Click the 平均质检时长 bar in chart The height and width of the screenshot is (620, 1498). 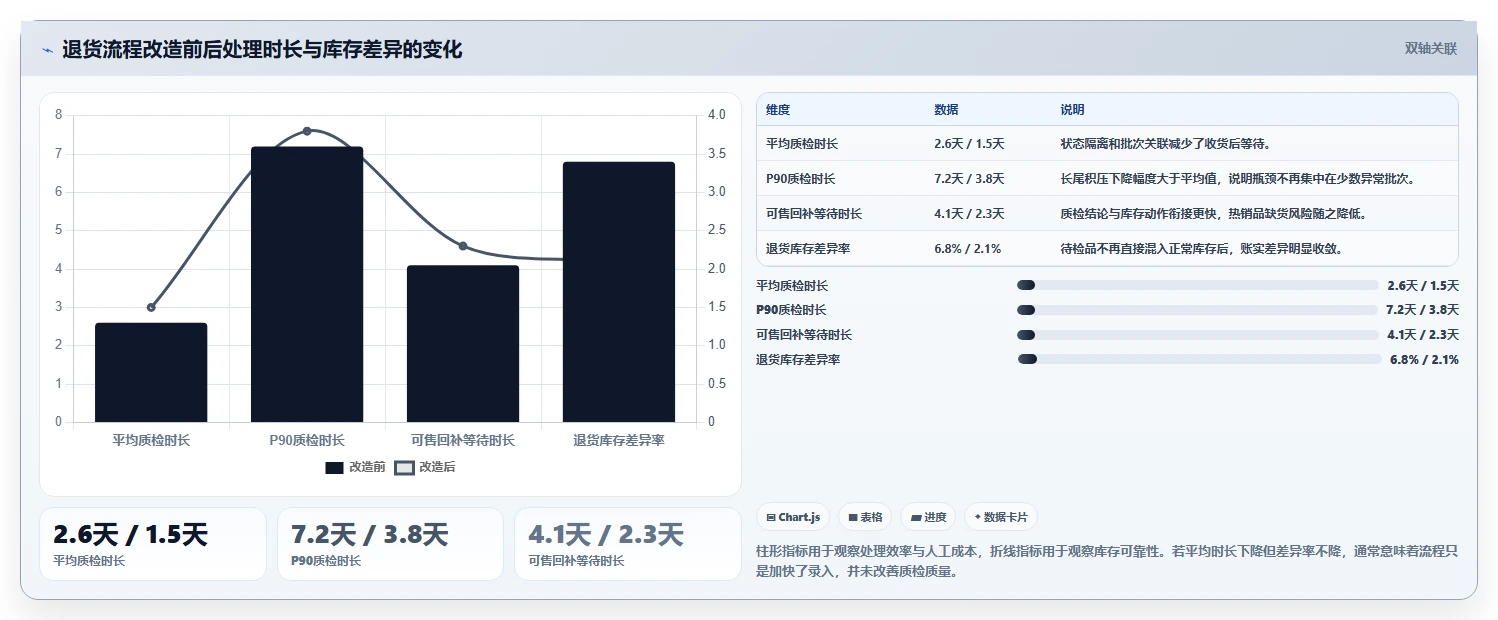pos(151,372)
